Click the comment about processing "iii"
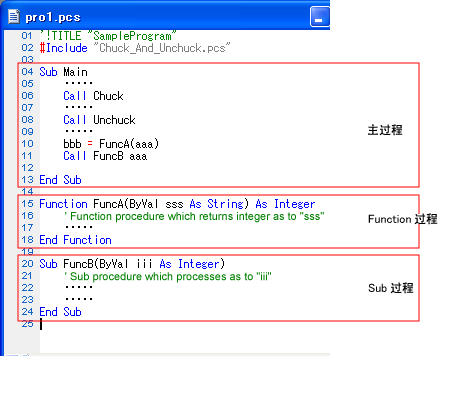 pyautogui.click(x=167, y=276)
